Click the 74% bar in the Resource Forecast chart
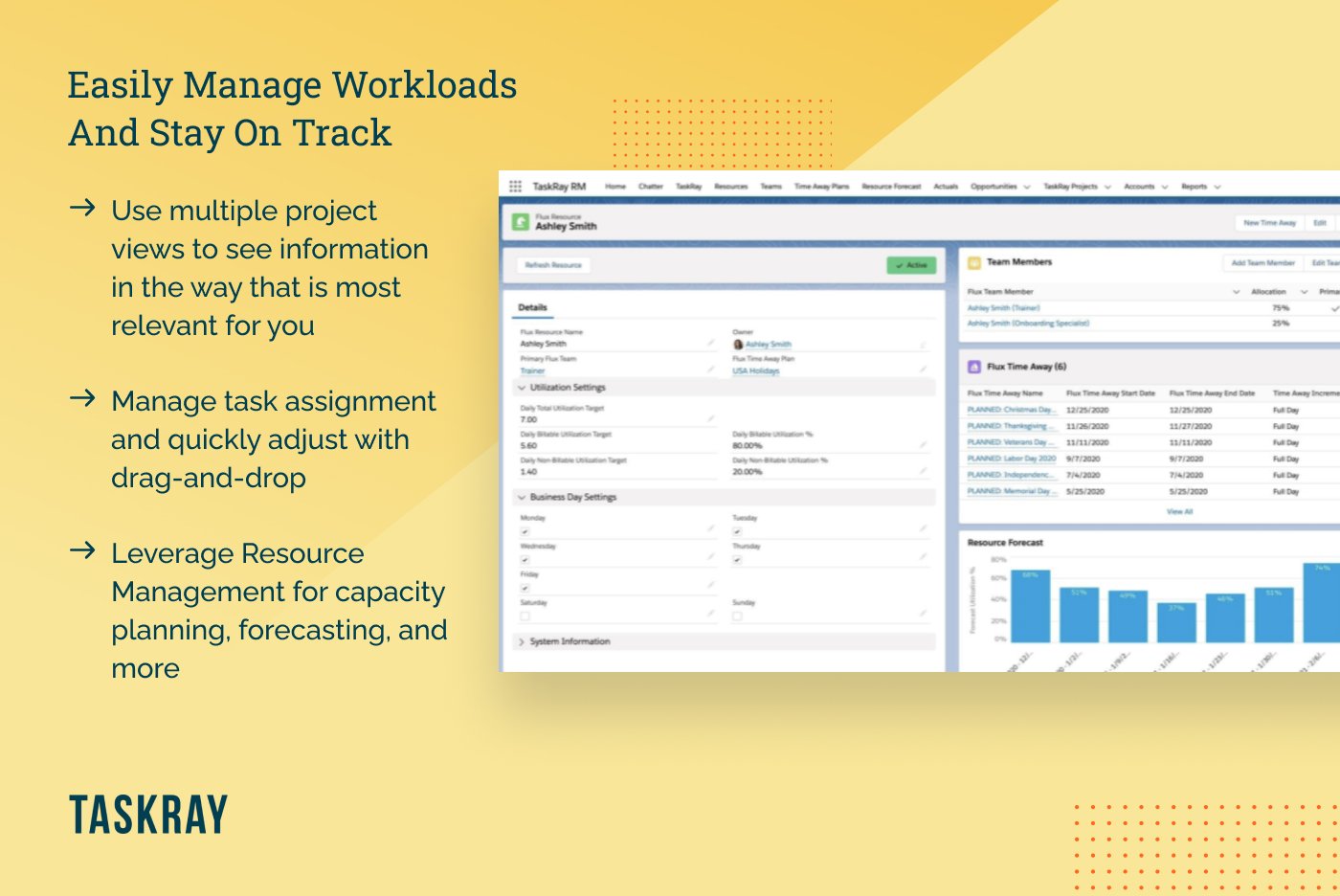Image resolution: width=1340 pixels, height=896 pixels. pyautogui.click(x=1323, y=603)
